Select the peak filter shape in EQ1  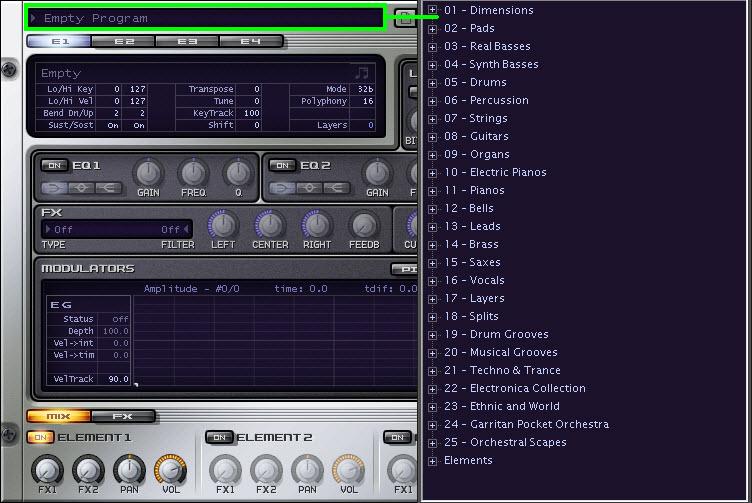point(81,188)
